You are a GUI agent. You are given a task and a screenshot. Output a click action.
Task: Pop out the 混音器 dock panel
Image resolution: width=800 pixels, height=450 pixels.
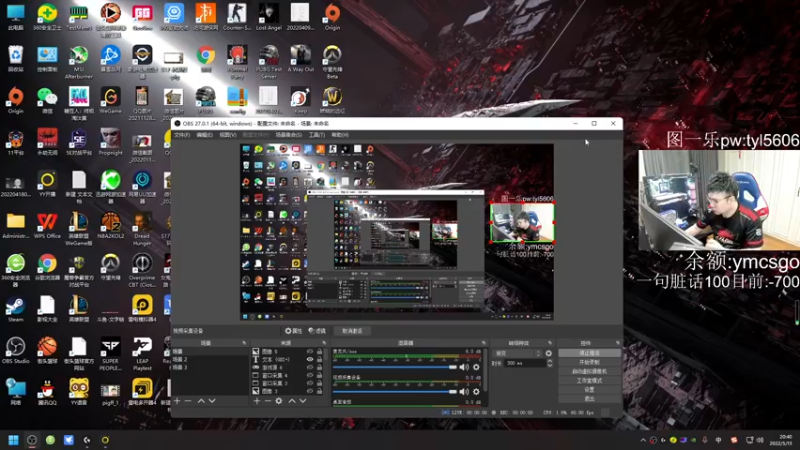[x=483, y=343]
